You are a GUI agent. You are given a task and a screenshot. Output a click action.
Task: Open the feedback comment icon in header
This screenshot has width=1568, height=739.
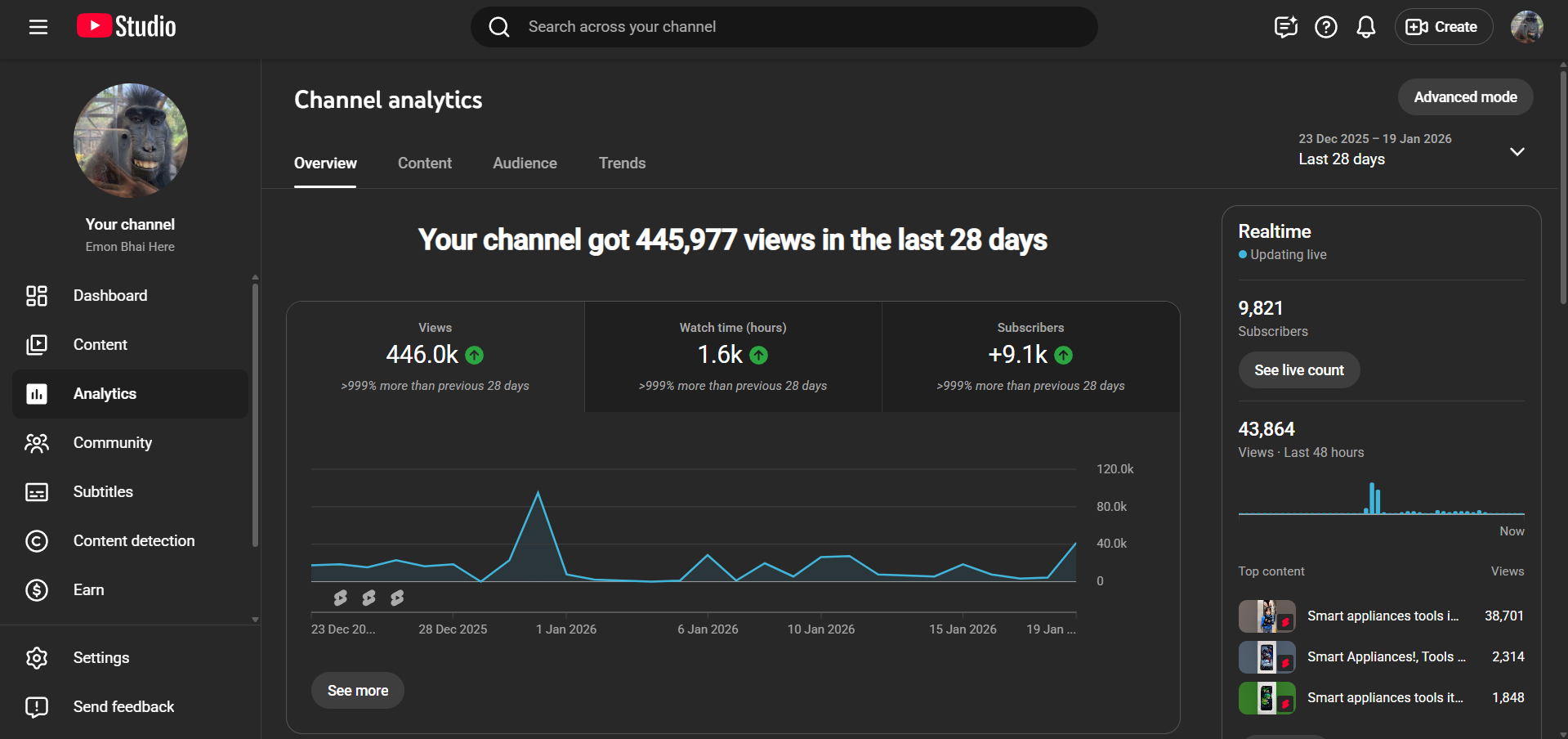1285,27
